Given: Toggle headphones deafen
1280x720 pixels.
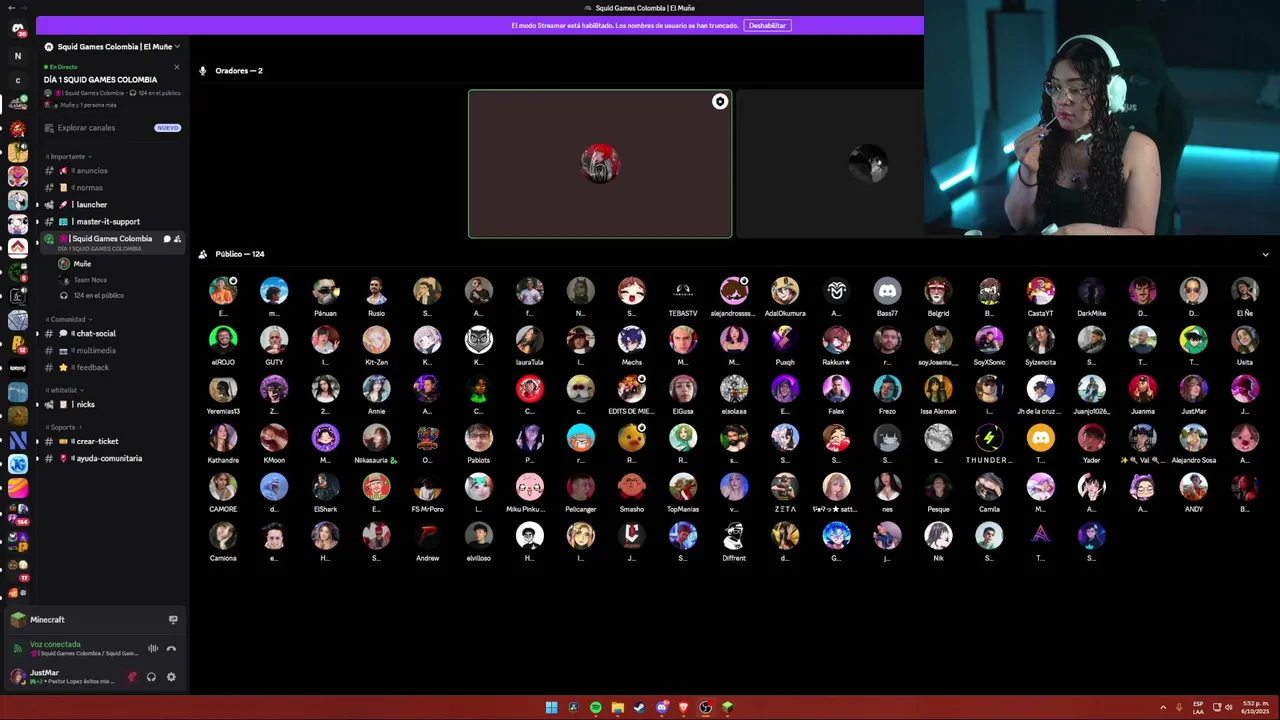Looking at the screenshot, I should pos(151,677).
